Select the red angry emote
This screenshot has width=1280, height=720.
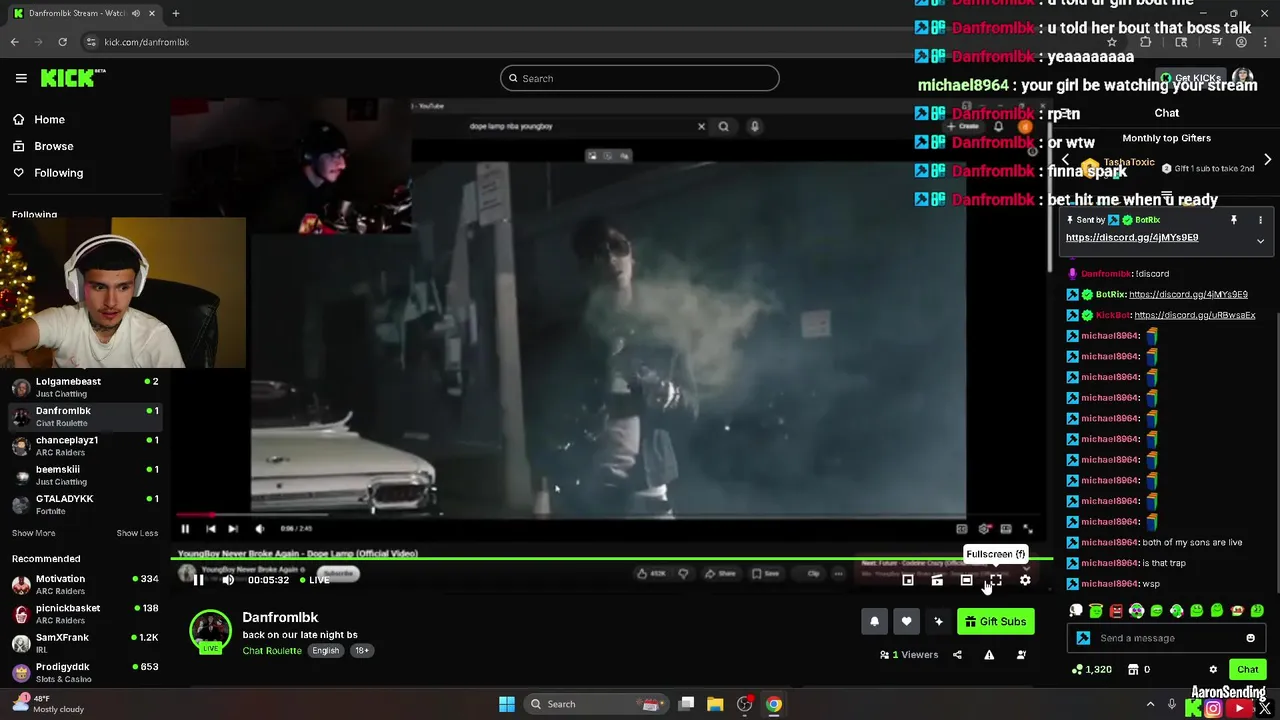pos(1116,610)
